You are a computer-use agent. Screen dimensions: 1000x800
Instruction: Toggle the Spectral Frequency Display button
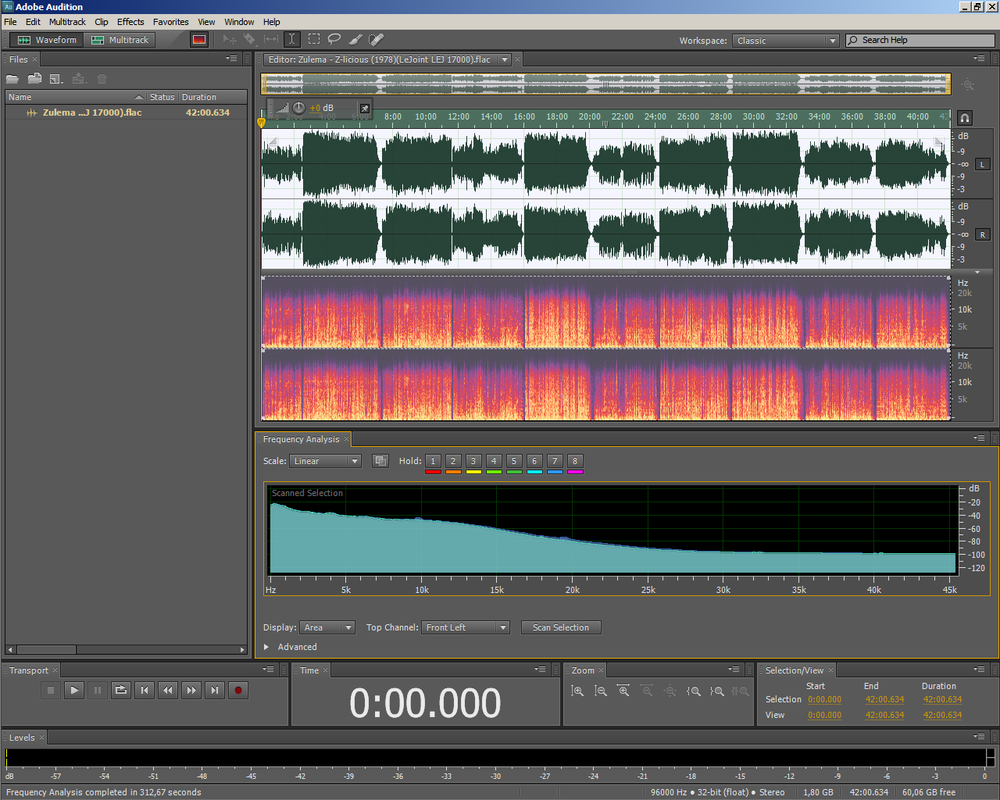(198, 40)
